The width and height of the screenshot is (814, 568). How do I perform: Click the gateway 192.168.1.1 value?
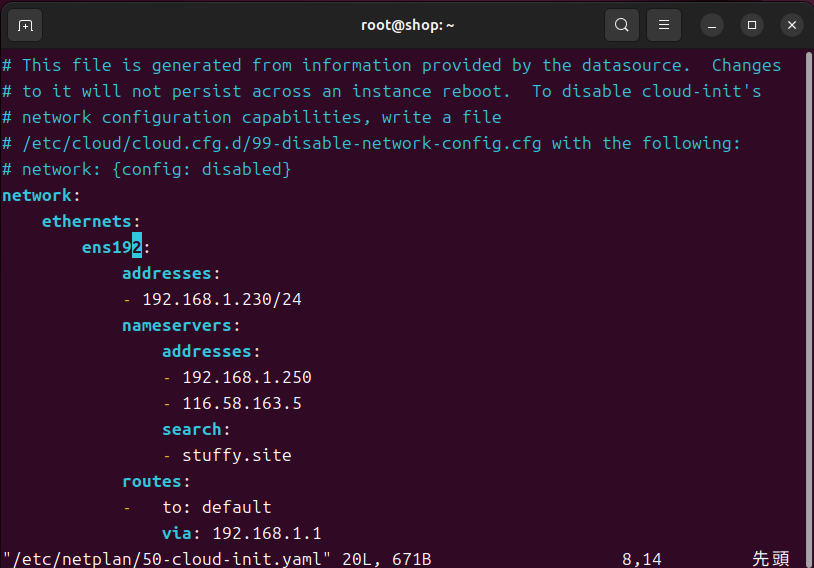(x=267, y=533)
